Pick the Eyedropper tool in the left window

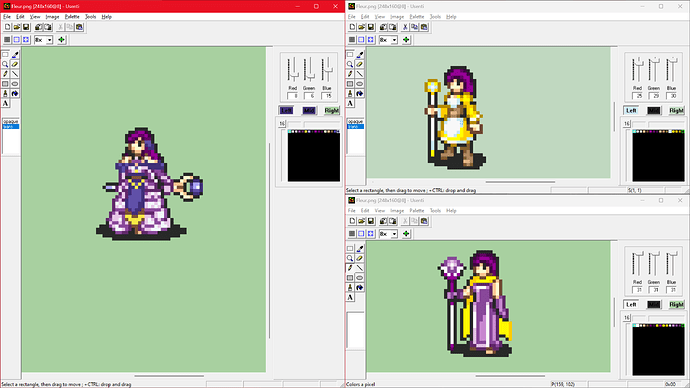pos(15,55)
